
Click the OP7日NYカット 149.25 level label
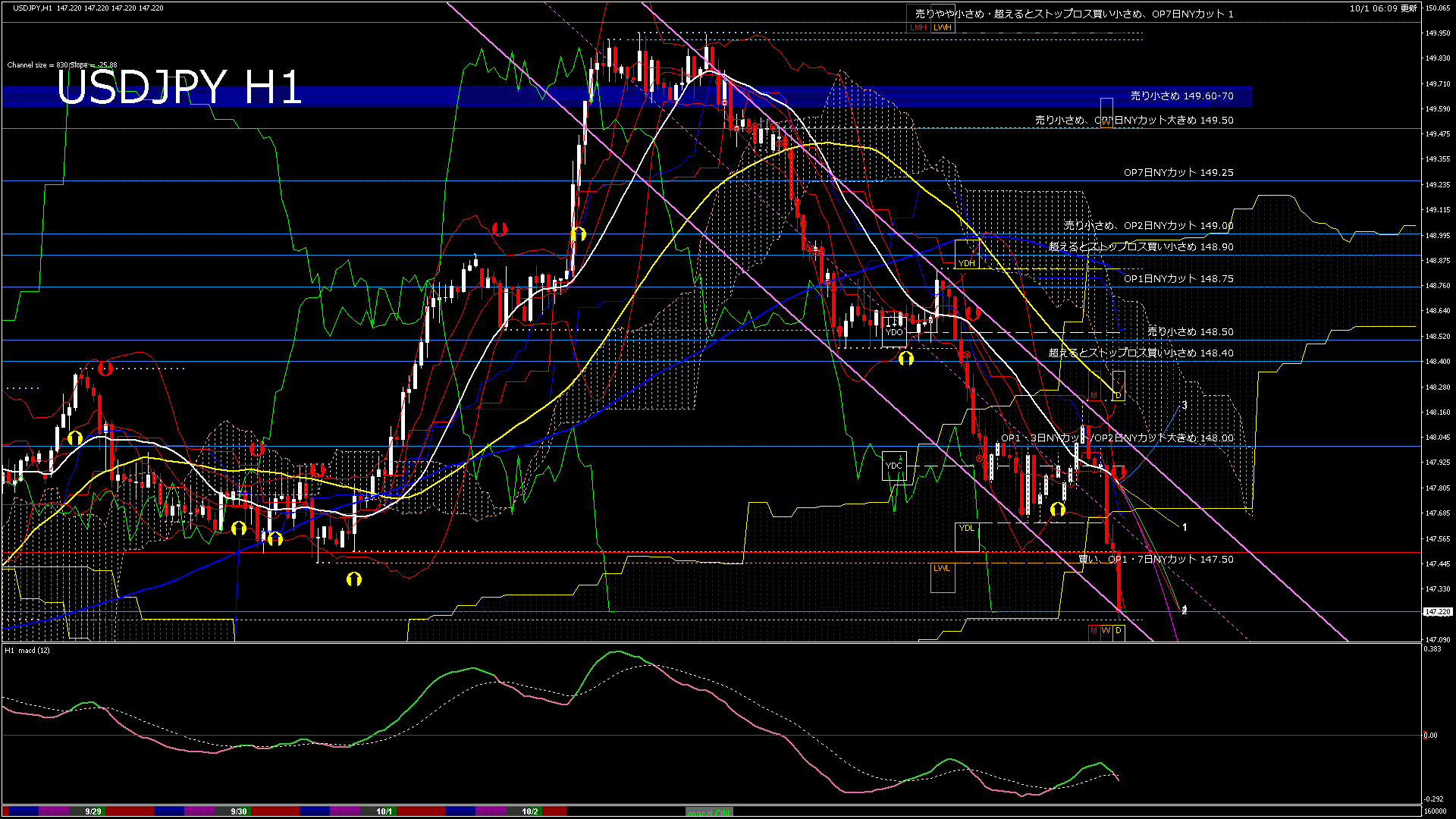tap(1178, 173)
